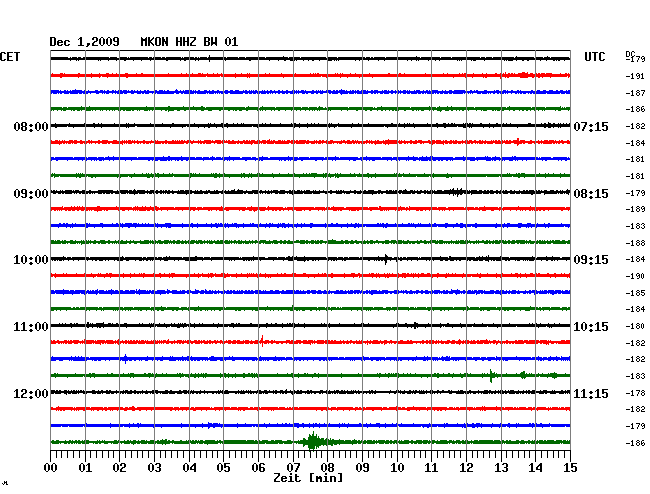Click the date label 'Dec 1,2009'
The height and width of the screenshot is (494, 650).
click(x=84, y=42)
